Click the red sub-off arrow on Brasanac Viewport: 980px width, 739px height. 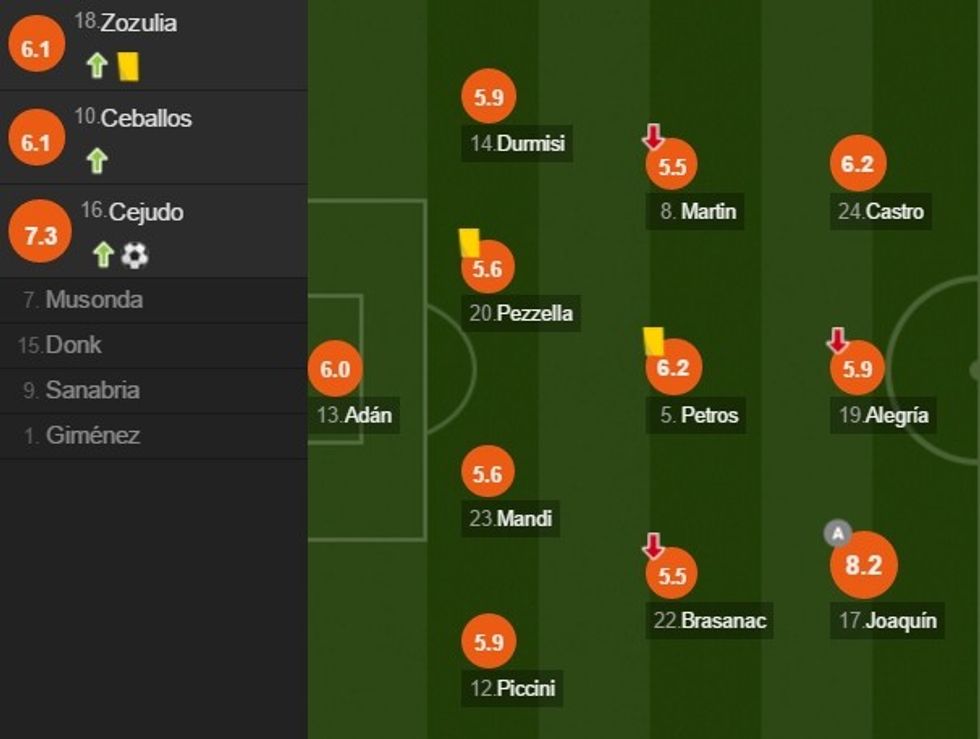click(x=653, y=546)
